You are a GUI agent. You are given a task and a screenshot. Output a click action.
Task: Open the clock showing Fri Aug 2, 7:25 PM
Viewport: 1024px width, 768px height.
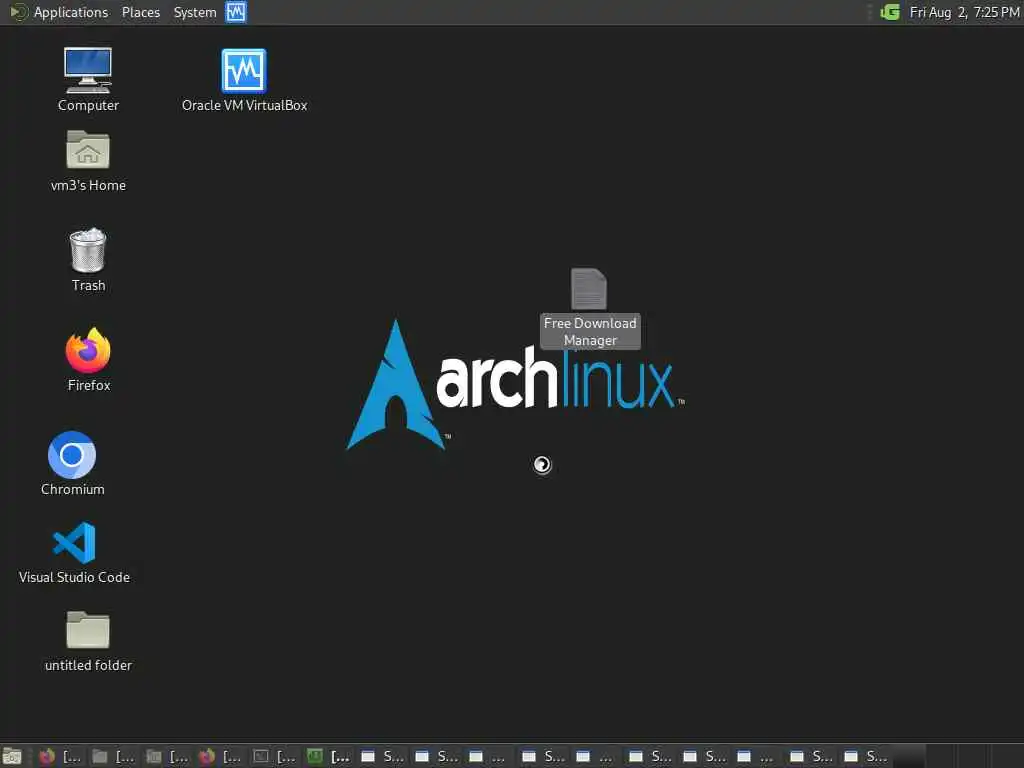[964, 12]
